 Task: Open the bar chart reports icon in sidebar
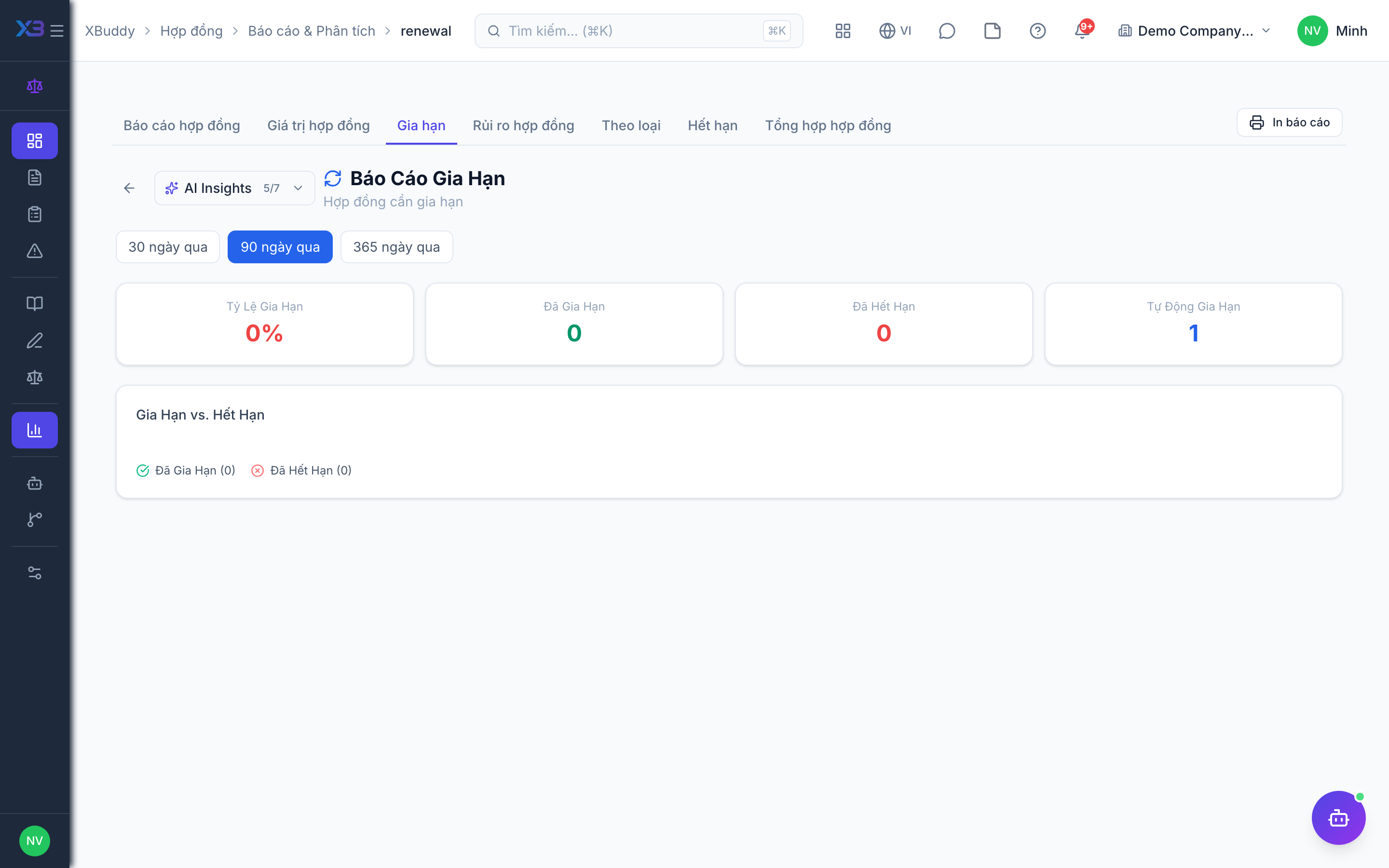coord(34,430)
